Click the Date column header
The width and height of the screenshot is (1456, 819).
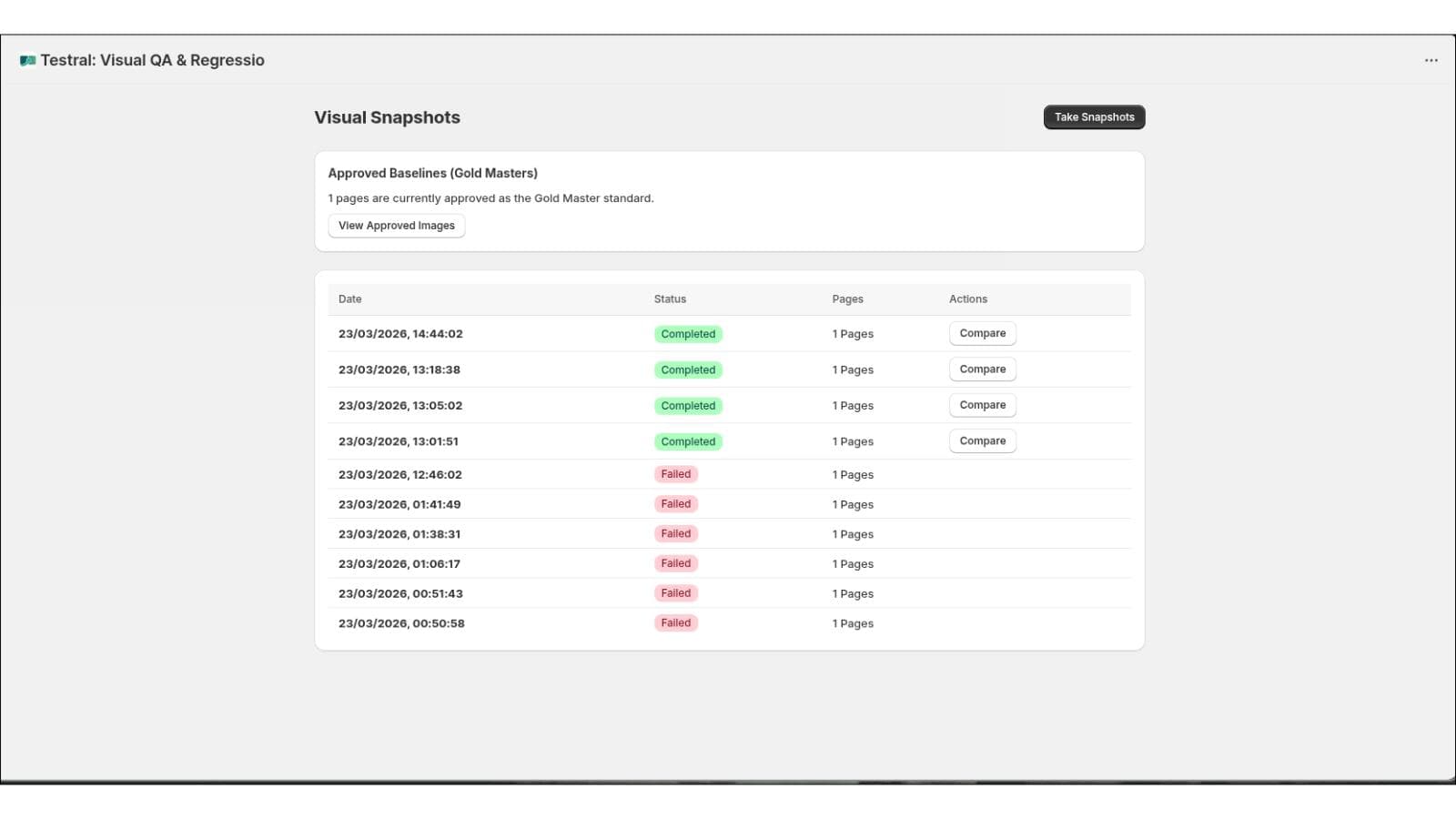click(350, 299)
